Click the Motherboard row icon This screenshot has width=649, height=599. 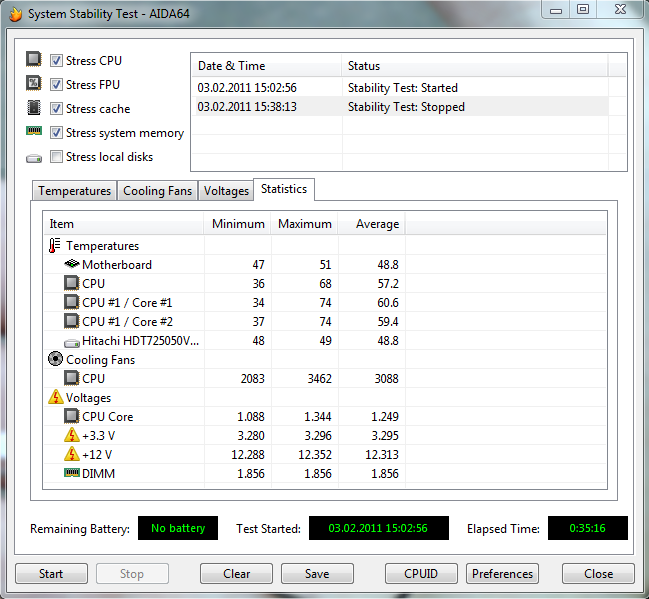click(72, 263)
